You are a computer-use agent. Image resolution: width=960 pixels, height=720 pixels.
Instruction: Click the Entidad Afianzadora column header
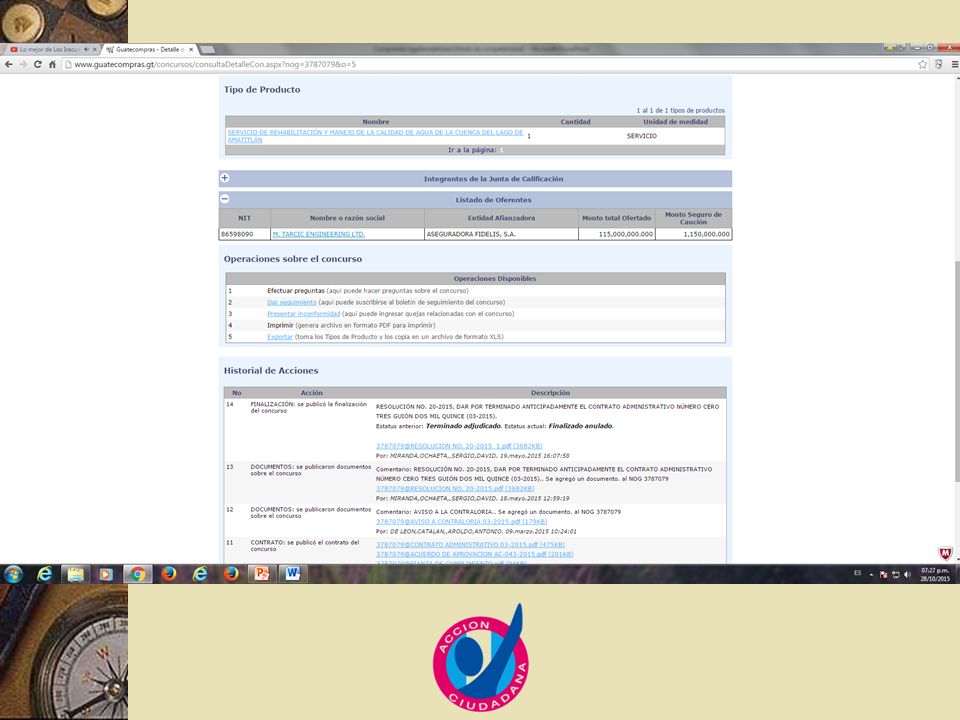(501, 218)
